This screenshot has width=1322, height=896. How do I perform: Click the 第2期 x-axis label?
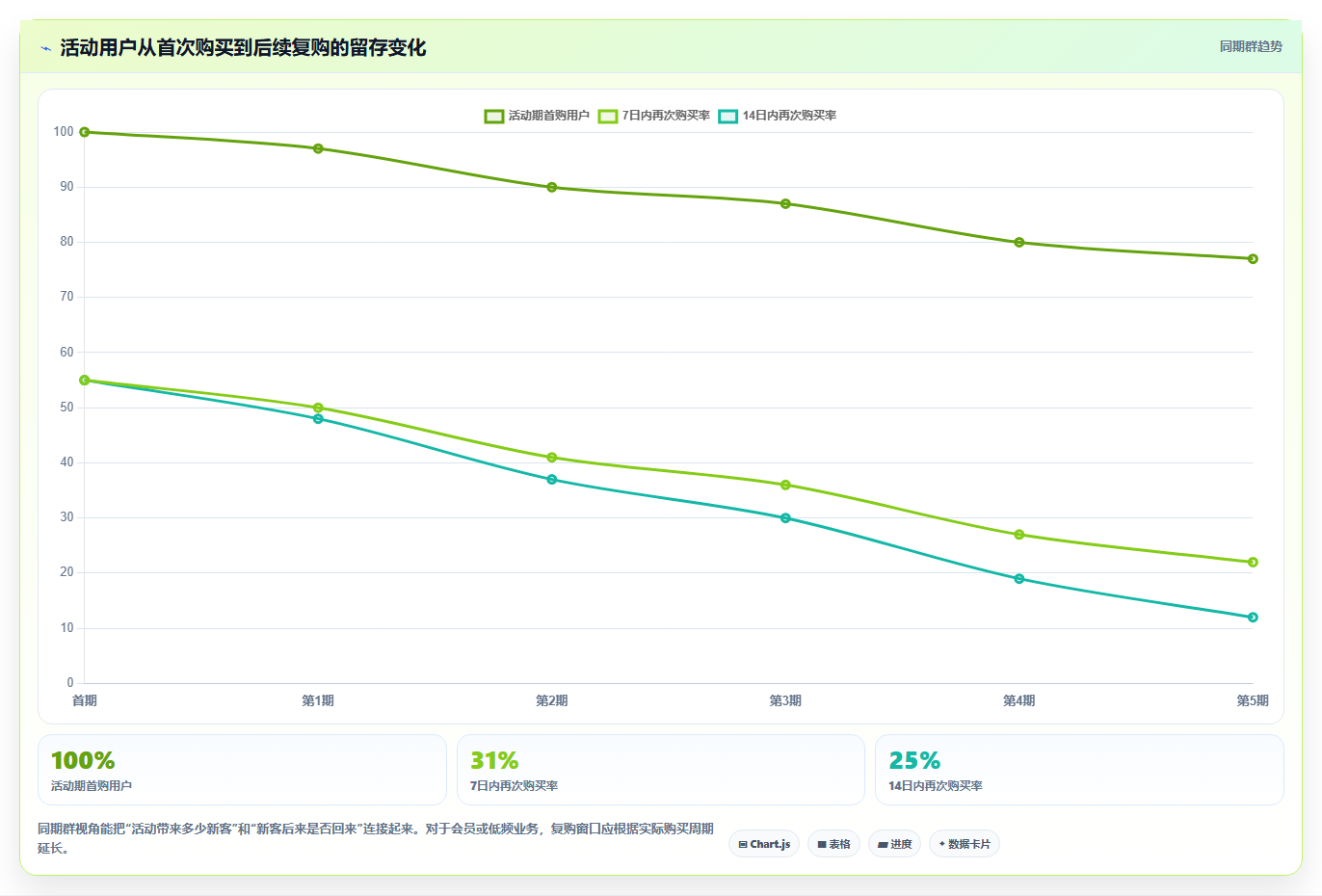point(552,700)
